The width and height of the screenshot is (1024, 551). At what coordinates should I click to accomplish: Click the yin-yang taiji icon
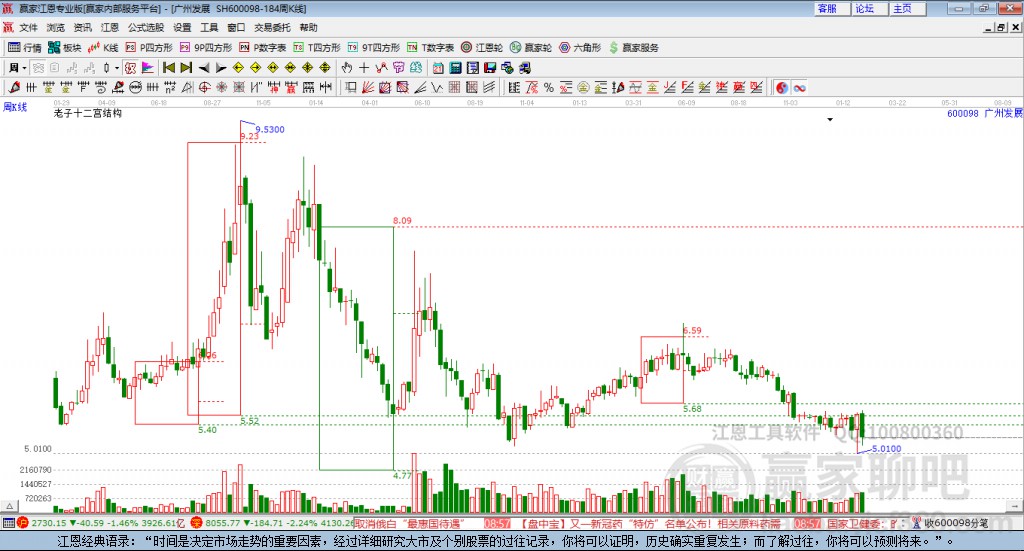click(x=781, y=87)
